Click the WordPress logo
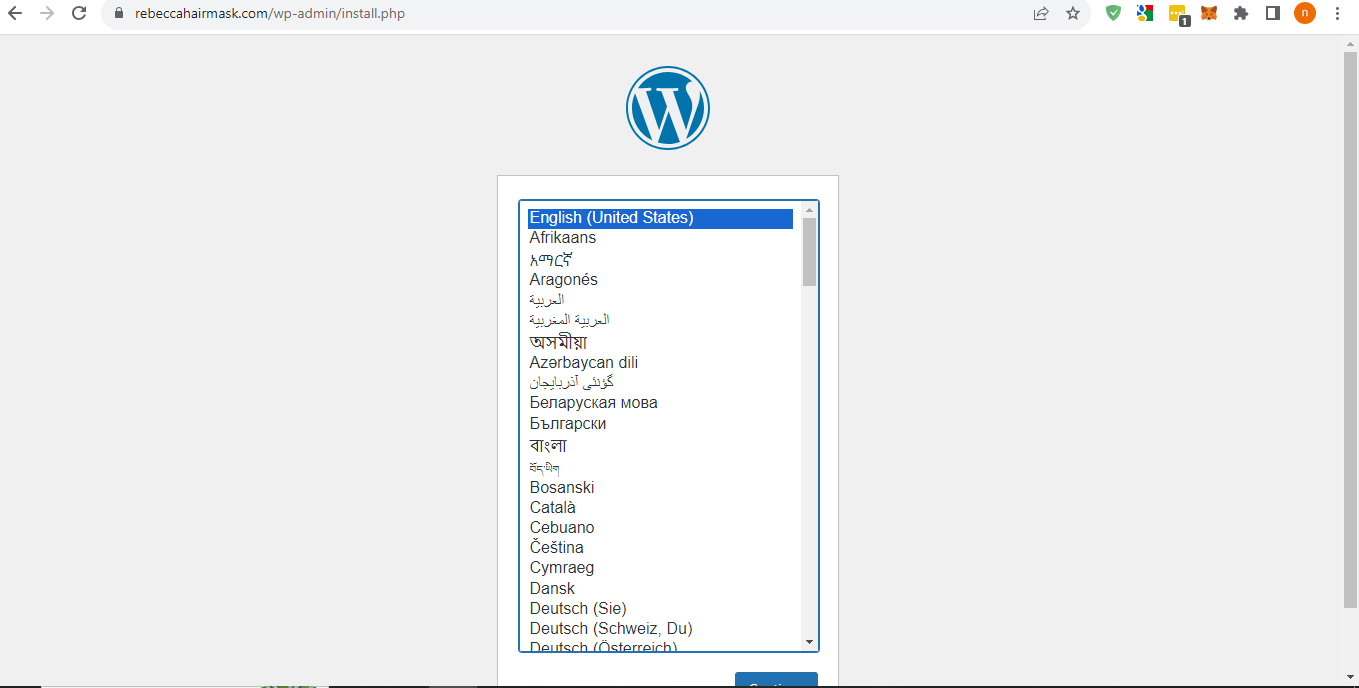Viewport: 1359px width, 688px height. coord(668,108)
